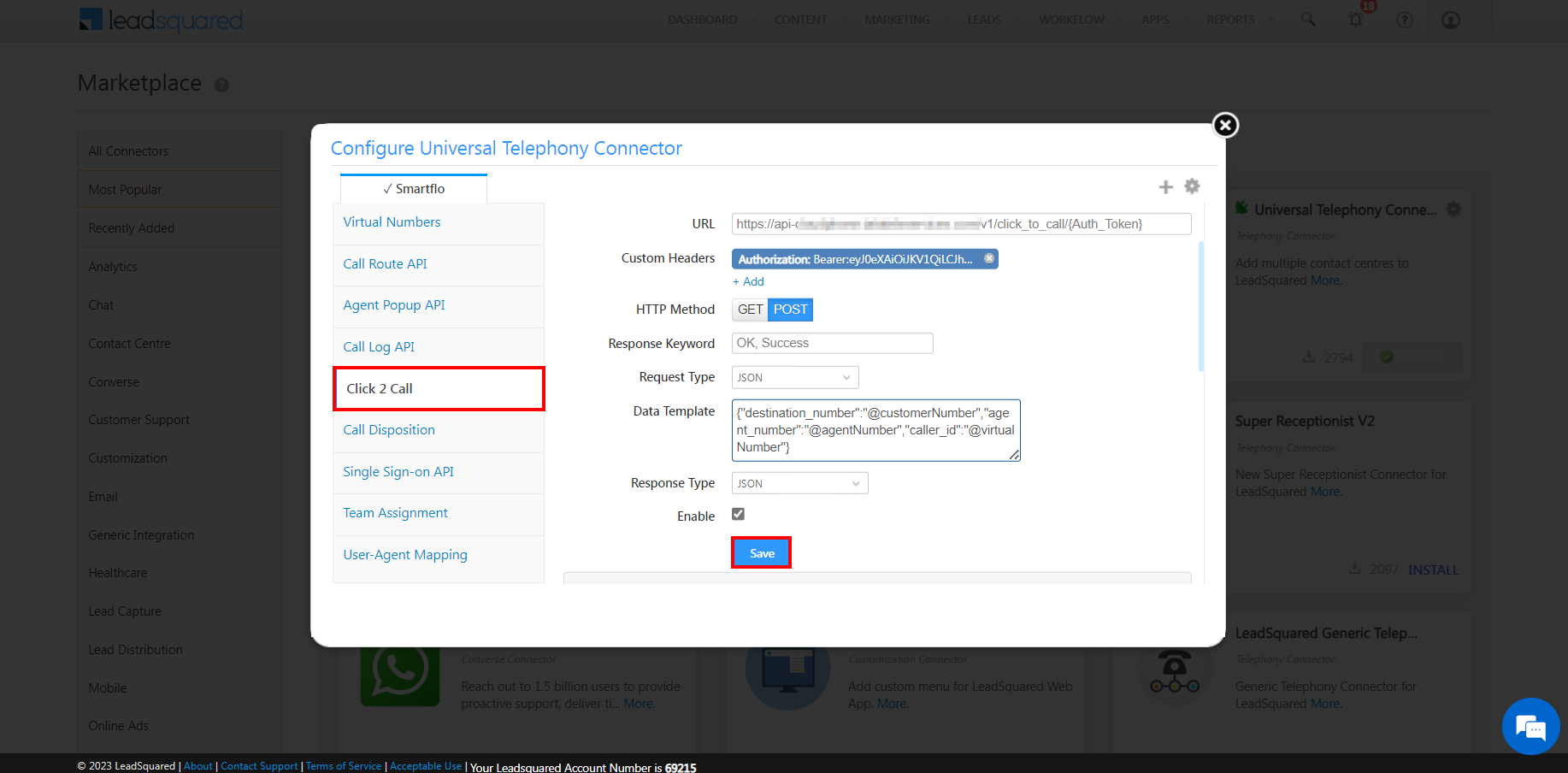Click LeadSquared Generic Telephony connector icon
The width and height of the screenshot is (1568, 773).
click(1175, 672)
